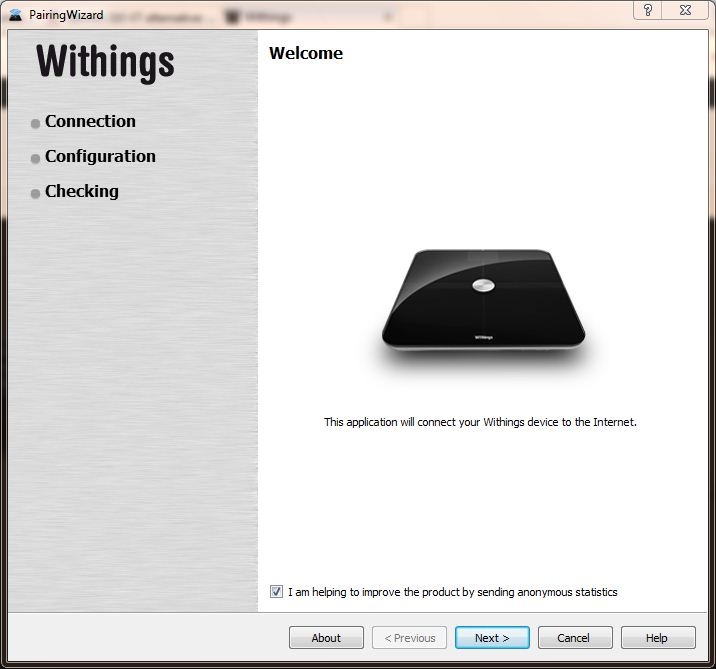Image resolution: width=716 pixels, height=669 pixels.
Task: Click the PairingWizard title bar app icon
Action: coord(16,15)
